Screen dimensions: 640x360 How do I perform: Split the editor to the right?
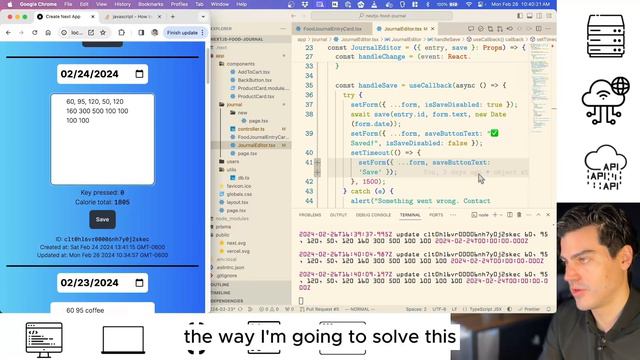pos(539,29)
